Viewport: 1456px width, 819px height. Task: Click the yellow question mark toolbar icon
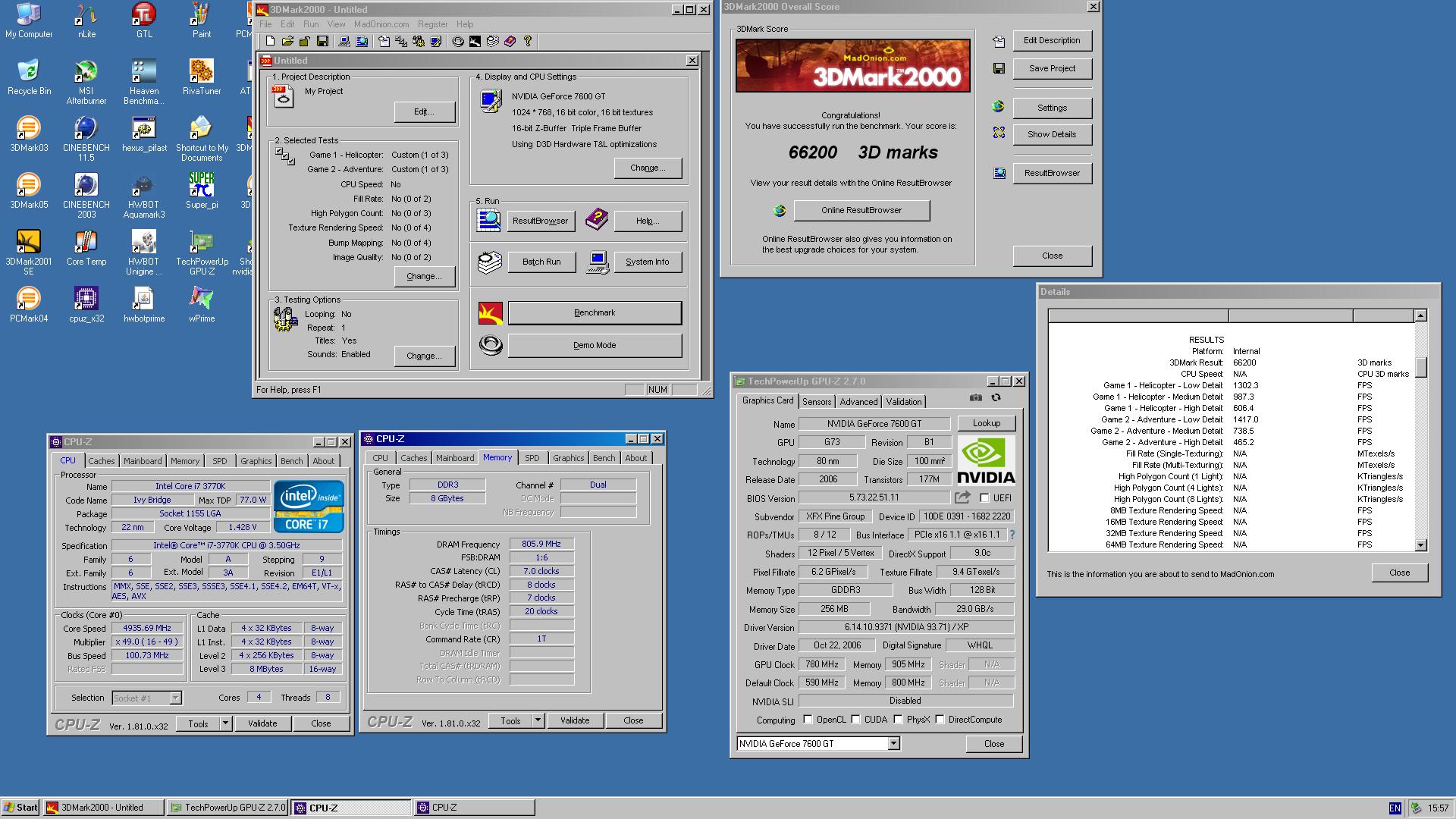(528, 41)
